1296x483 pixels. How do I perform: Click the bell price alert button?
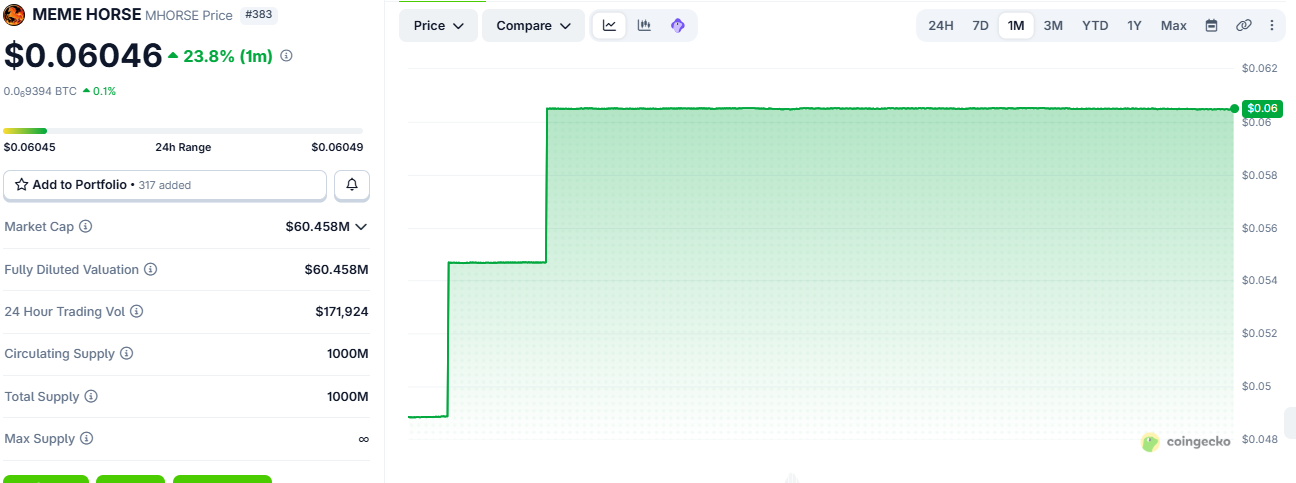click(x=352, y=185)
